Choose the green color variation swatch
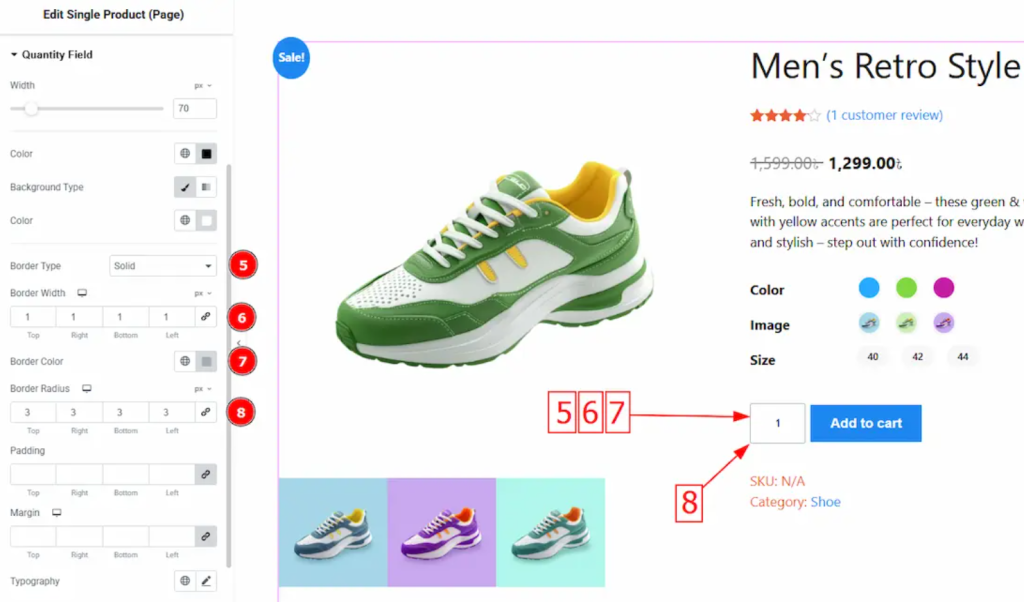 pos(906,287)
